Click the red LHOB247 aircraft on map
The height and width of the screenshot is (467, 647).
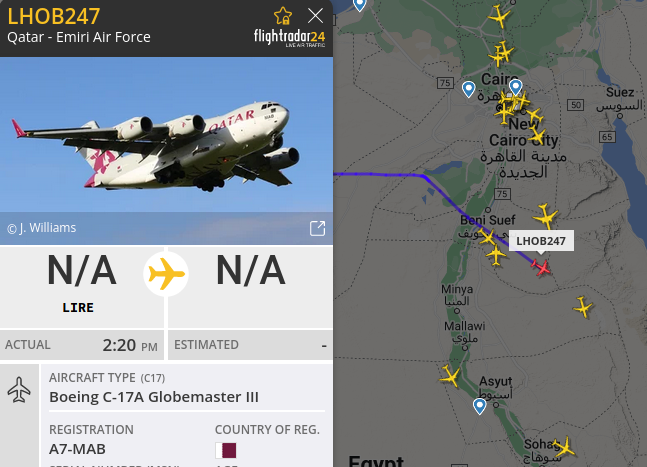541,267
